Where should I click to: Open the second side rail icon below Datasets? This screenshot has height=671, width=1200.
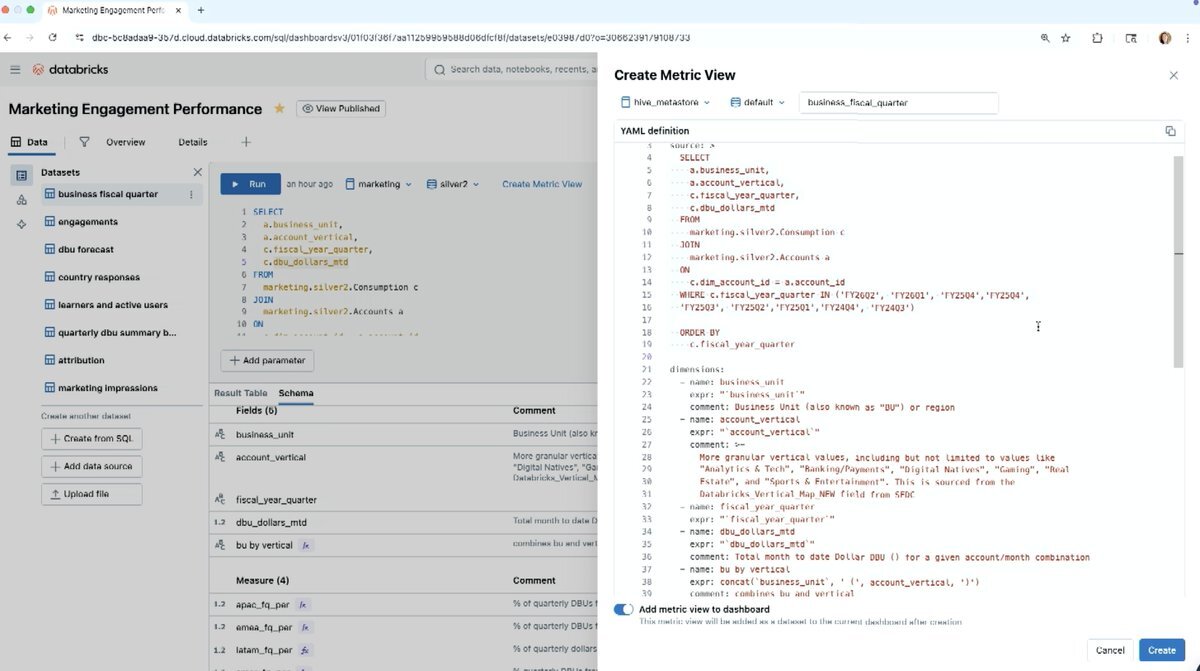pos(22,200)
